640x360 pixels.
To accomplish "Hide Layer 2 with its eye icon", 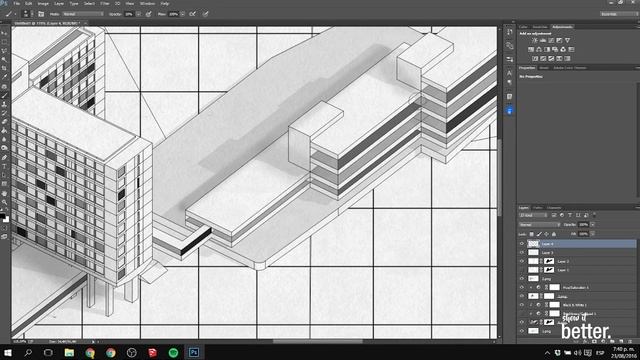I will pos(522,261).
